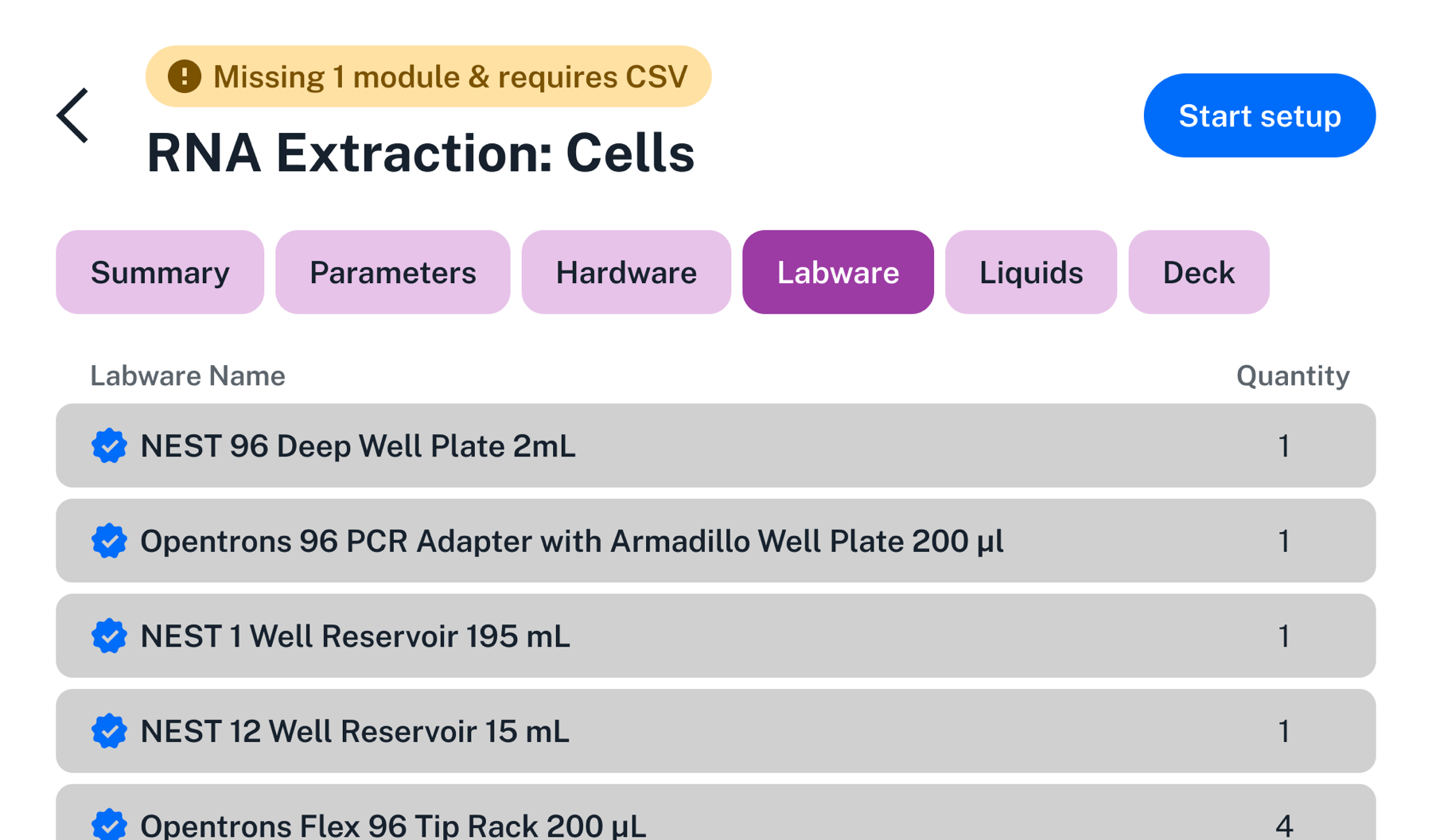Click the back arrow icon
The height and width of the screenshot is (840, 1432).
tap(72, 115)
